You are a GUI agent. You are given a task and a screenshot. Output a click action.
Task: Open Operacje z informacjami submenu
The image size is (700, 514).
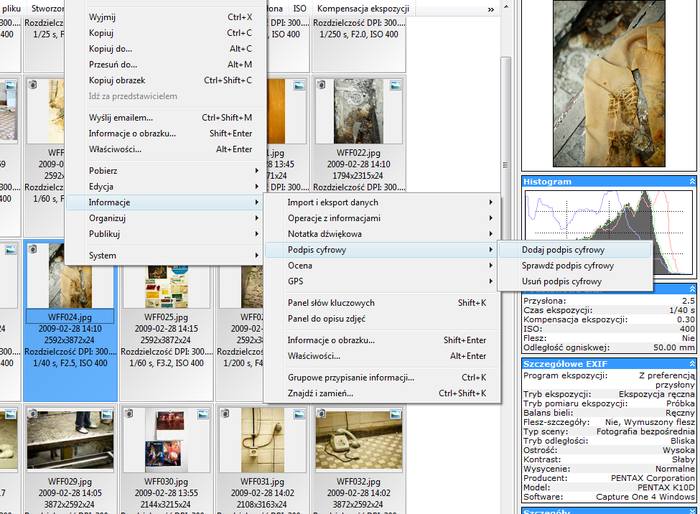(383, 218)
